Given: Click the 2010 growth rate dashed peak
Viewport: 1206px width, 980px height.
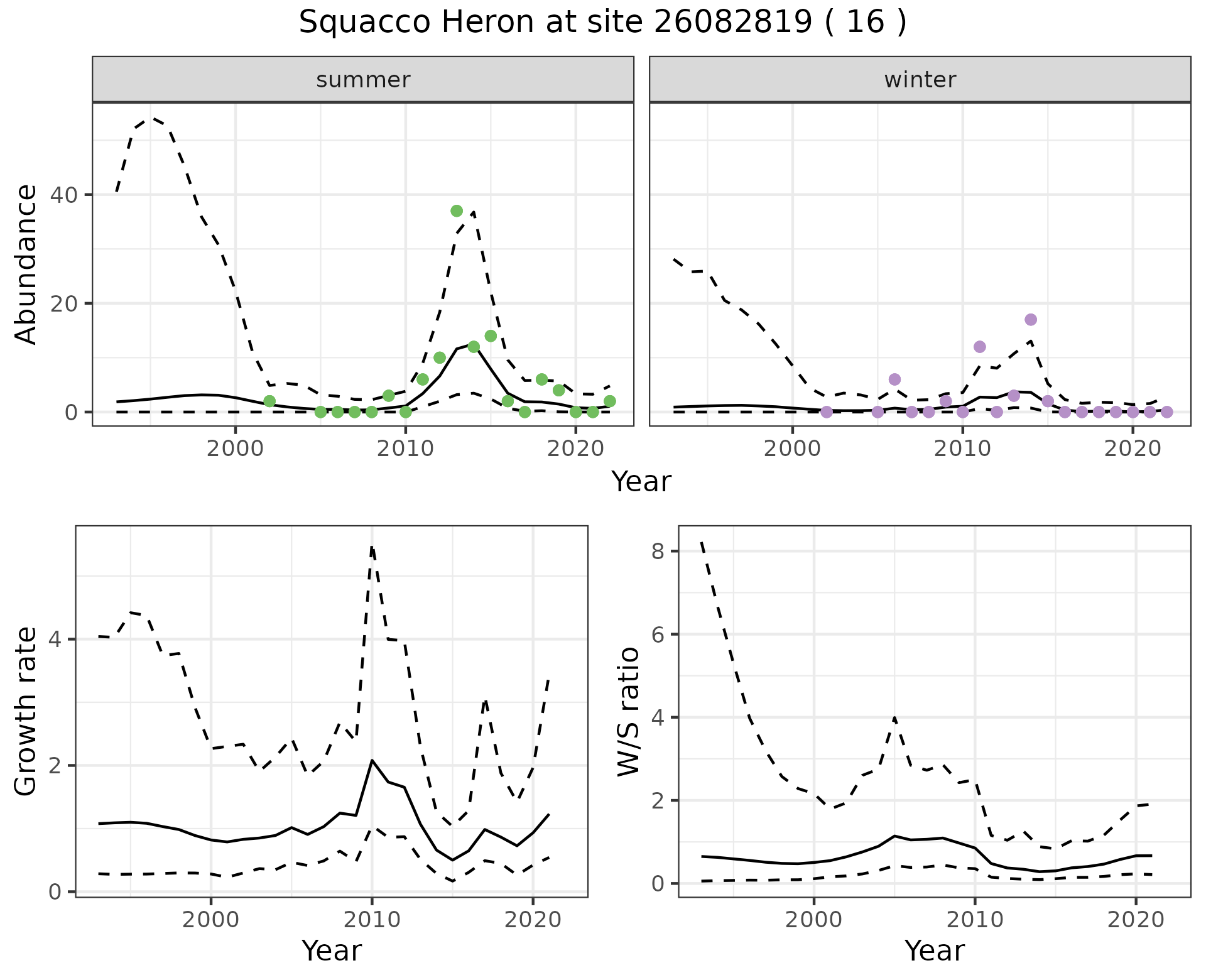Looking at the screenshot, I should pyautogui.click(x=372, y=547).
